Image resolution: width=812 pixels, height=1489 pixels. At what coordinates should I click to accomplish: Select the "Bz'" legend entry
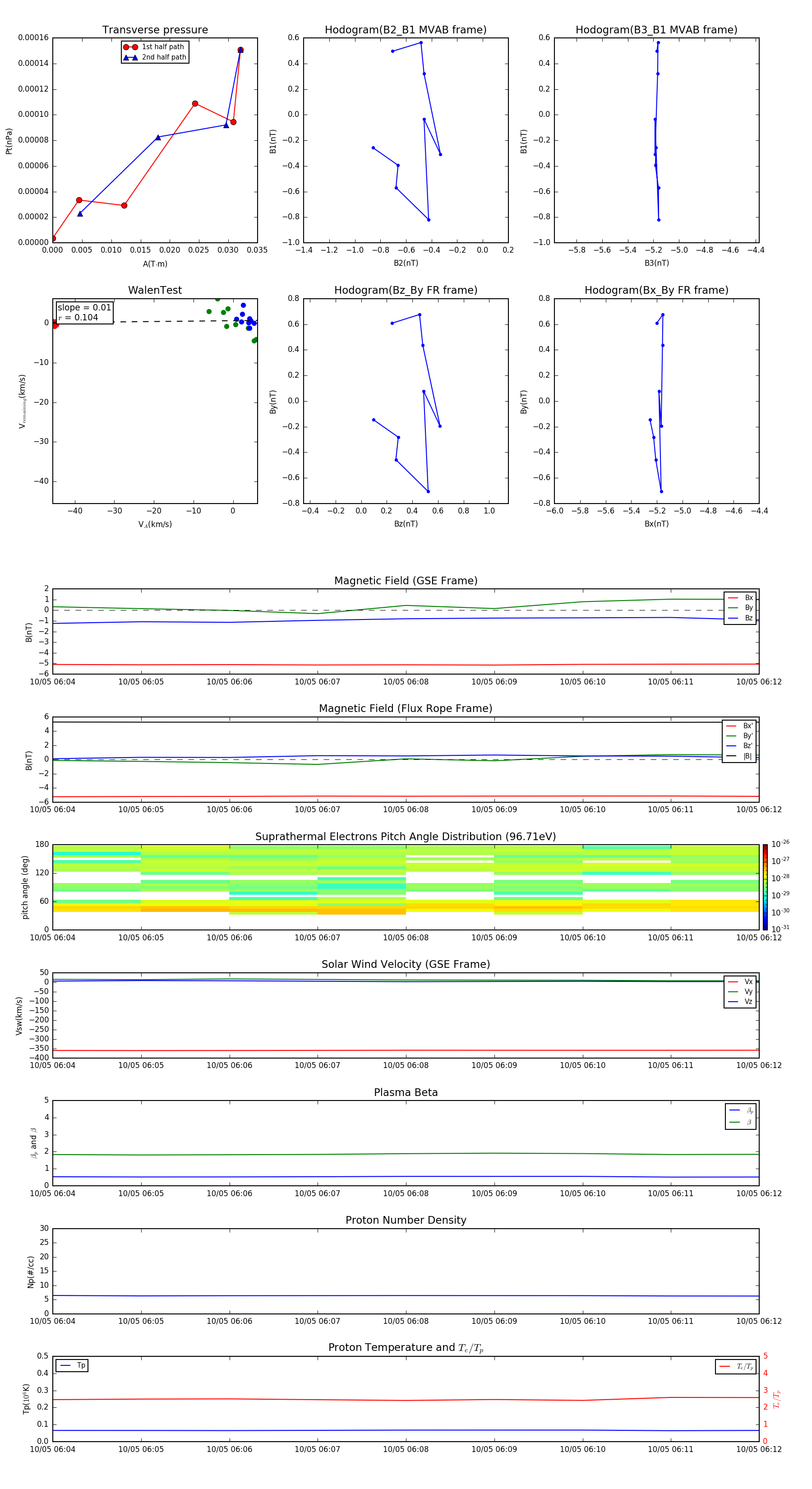pos(739,746)
